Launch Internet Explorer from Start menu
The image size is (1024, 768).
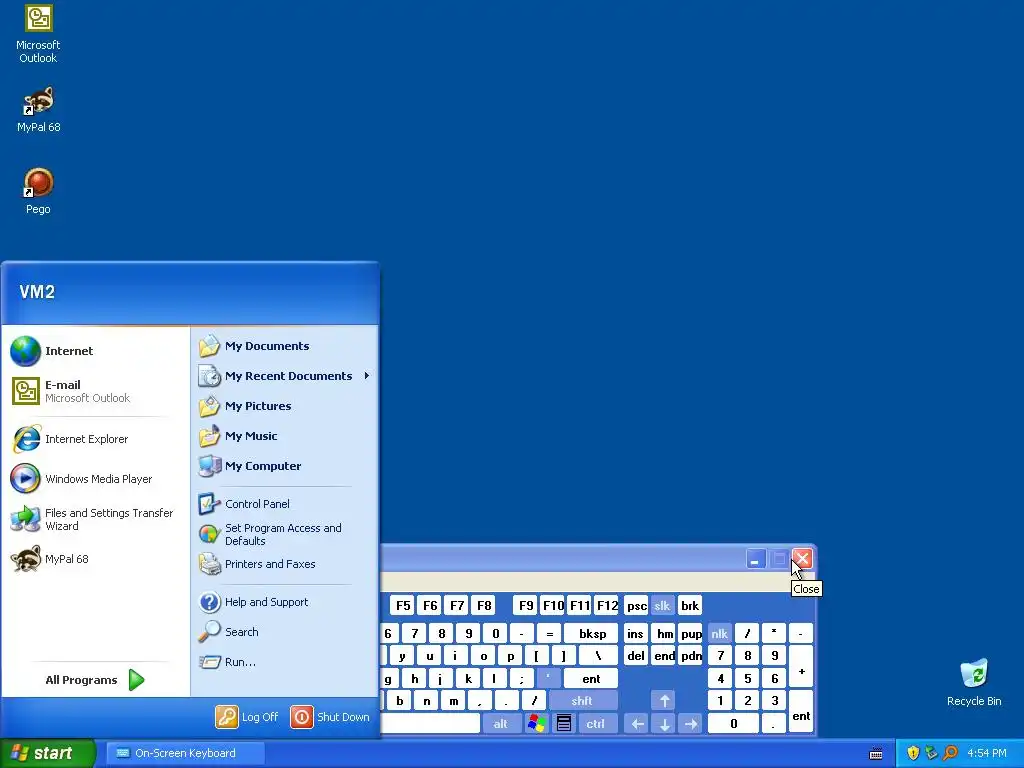[x=96, y=439]
